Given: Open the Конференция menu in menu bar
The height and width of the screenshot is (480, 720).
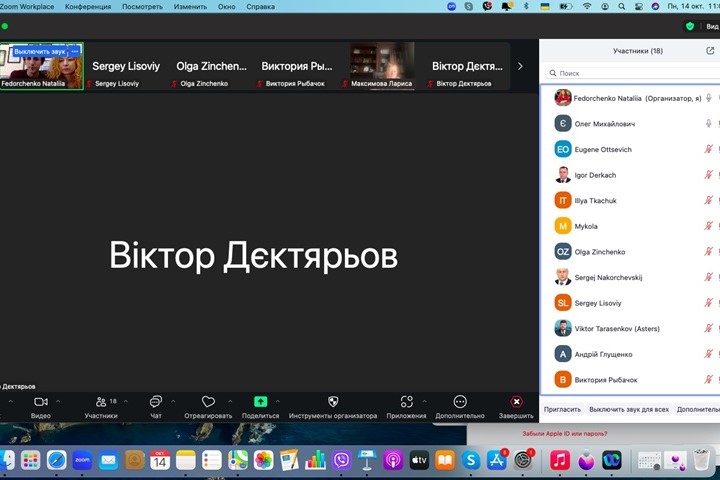Looking at the screenshot, I should (88, 6).
